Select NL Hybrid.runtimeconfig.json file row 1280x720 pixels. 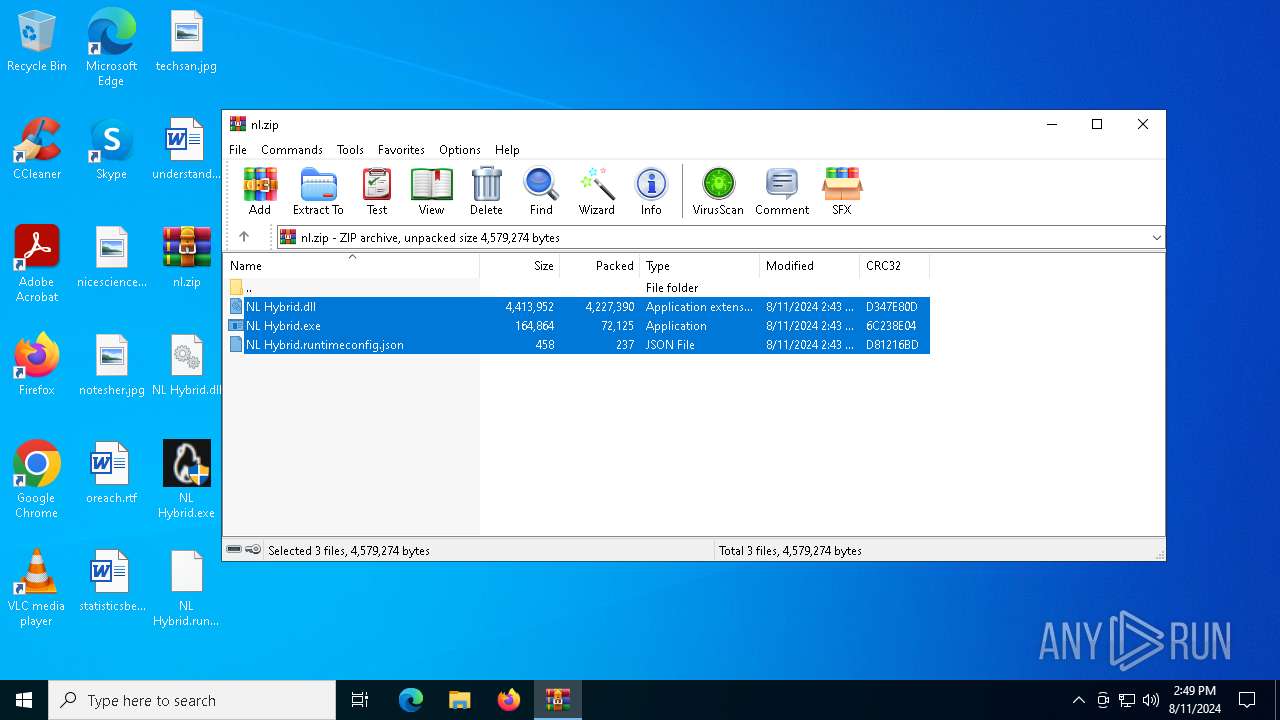[579, 345]
